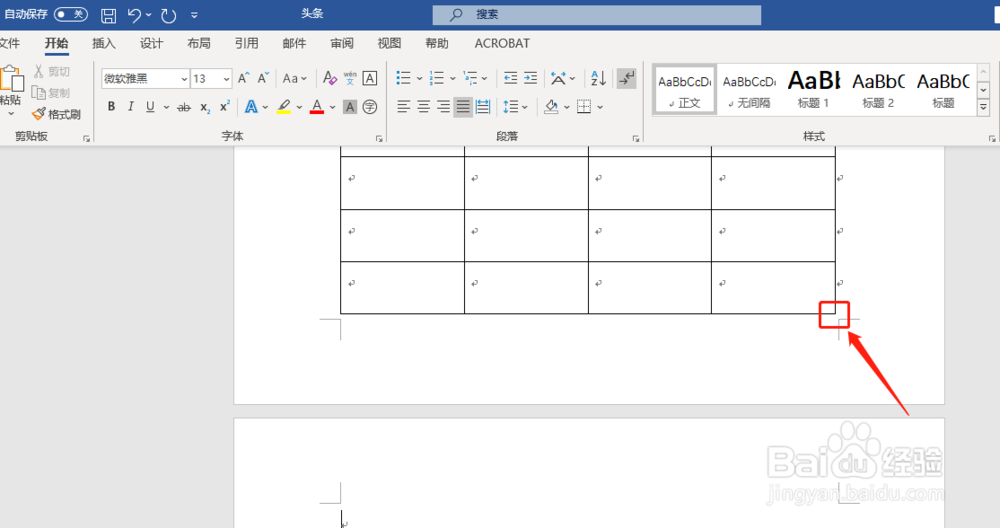Image resolution: width=1000 pixels, height=528 pixels.
Task: Open text effects icon
Action: click(x=251, y=106)
